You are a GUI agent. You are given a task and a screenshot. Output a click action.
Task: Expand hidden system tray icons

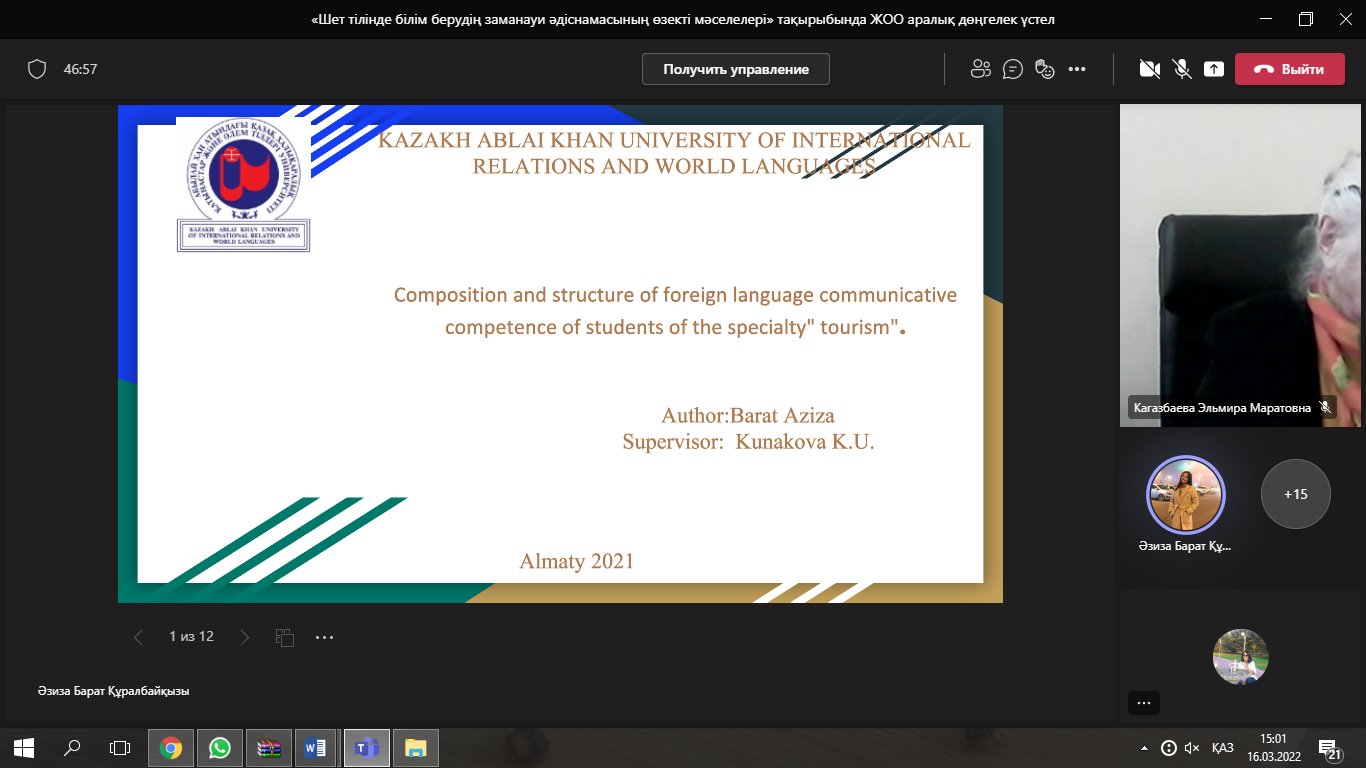1144,748
